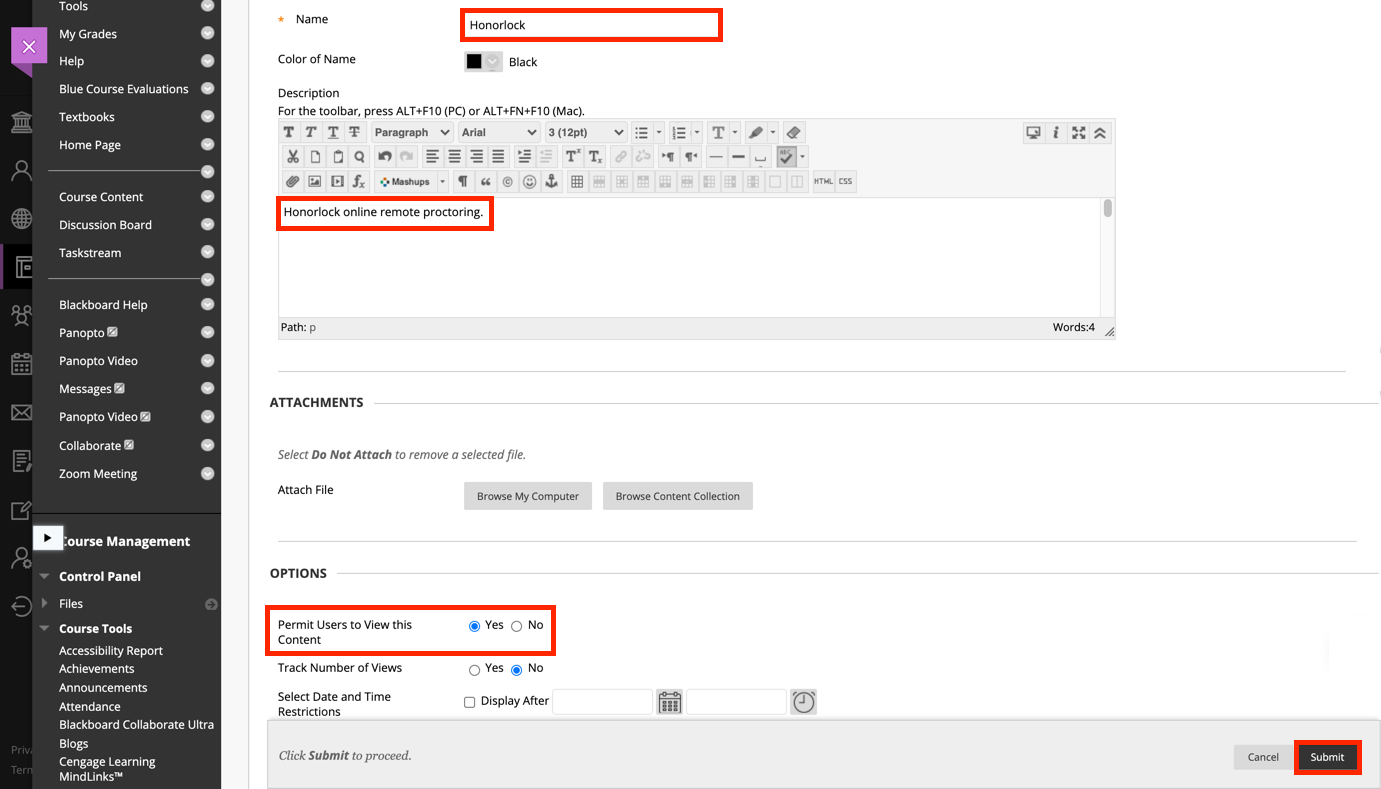1381x789 pixels.
Task: Increase paragraph indent
Action: click(x=524, y=156)
